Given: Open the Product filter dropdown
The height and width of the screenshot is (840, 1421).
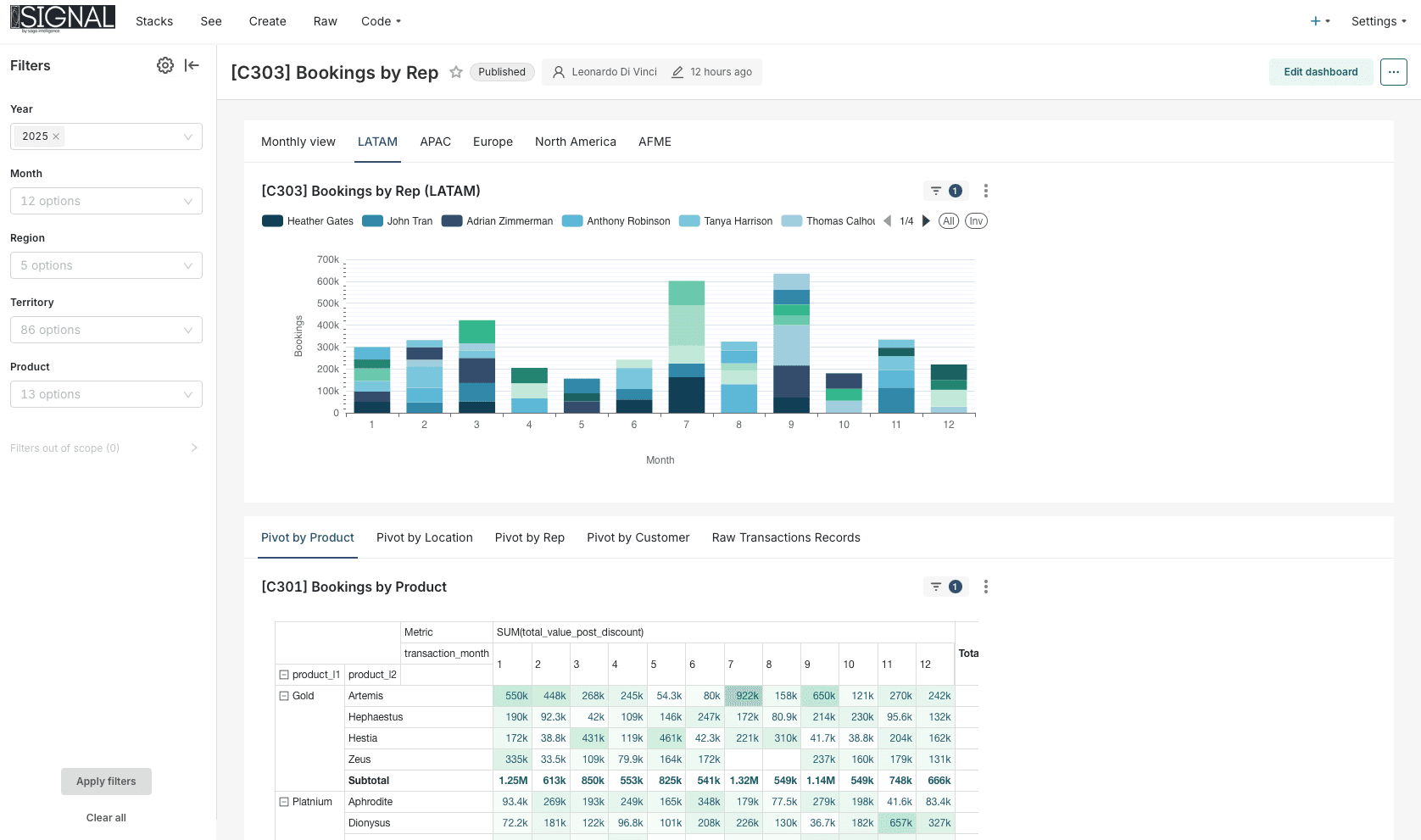Looking at the screenshot, I should [106, 394].
